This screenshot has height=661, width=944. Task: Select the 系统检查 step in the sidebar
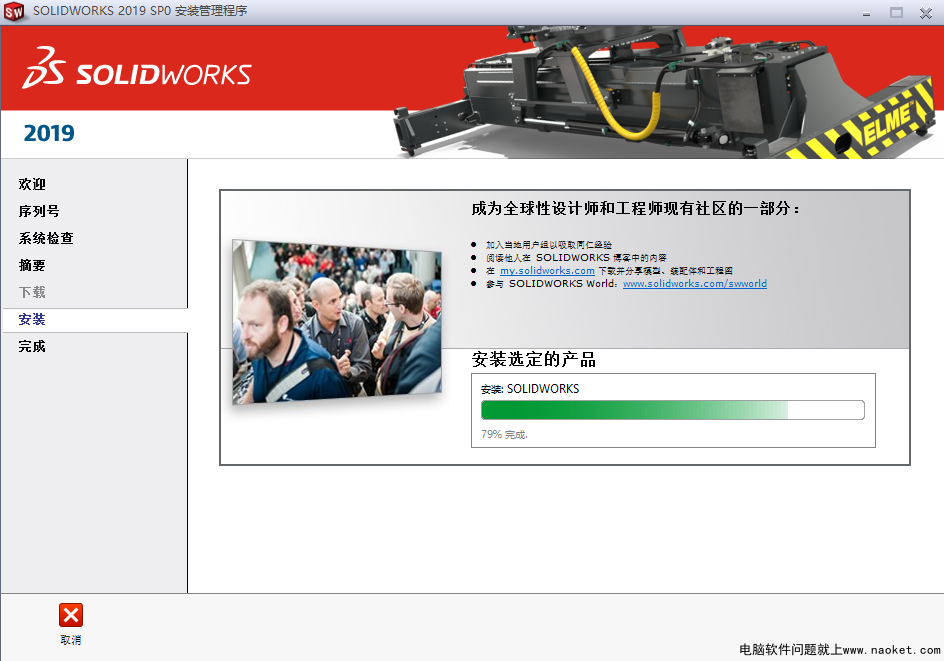coord(46,238)
